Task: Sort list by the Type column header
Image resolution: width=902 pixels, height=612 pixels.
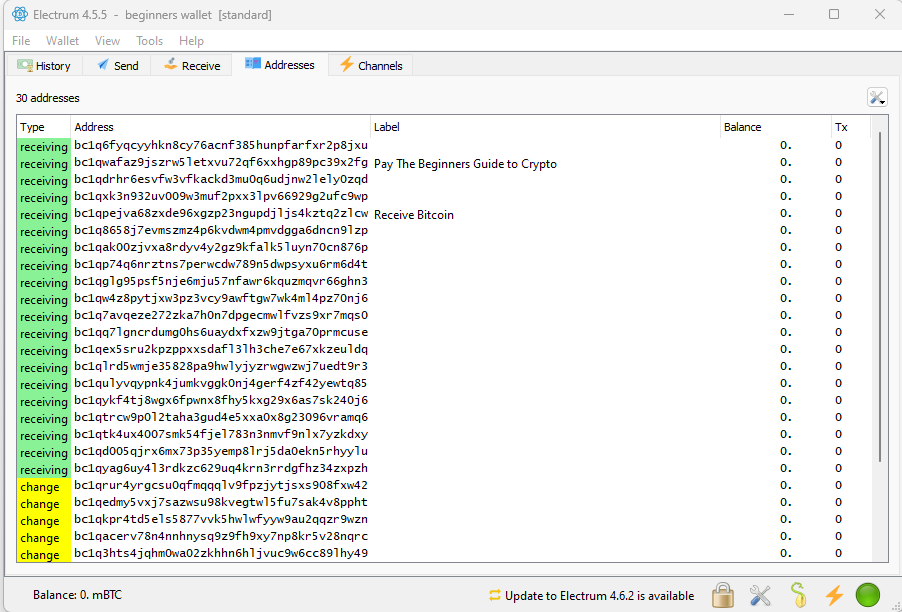Action: (33, 127)
